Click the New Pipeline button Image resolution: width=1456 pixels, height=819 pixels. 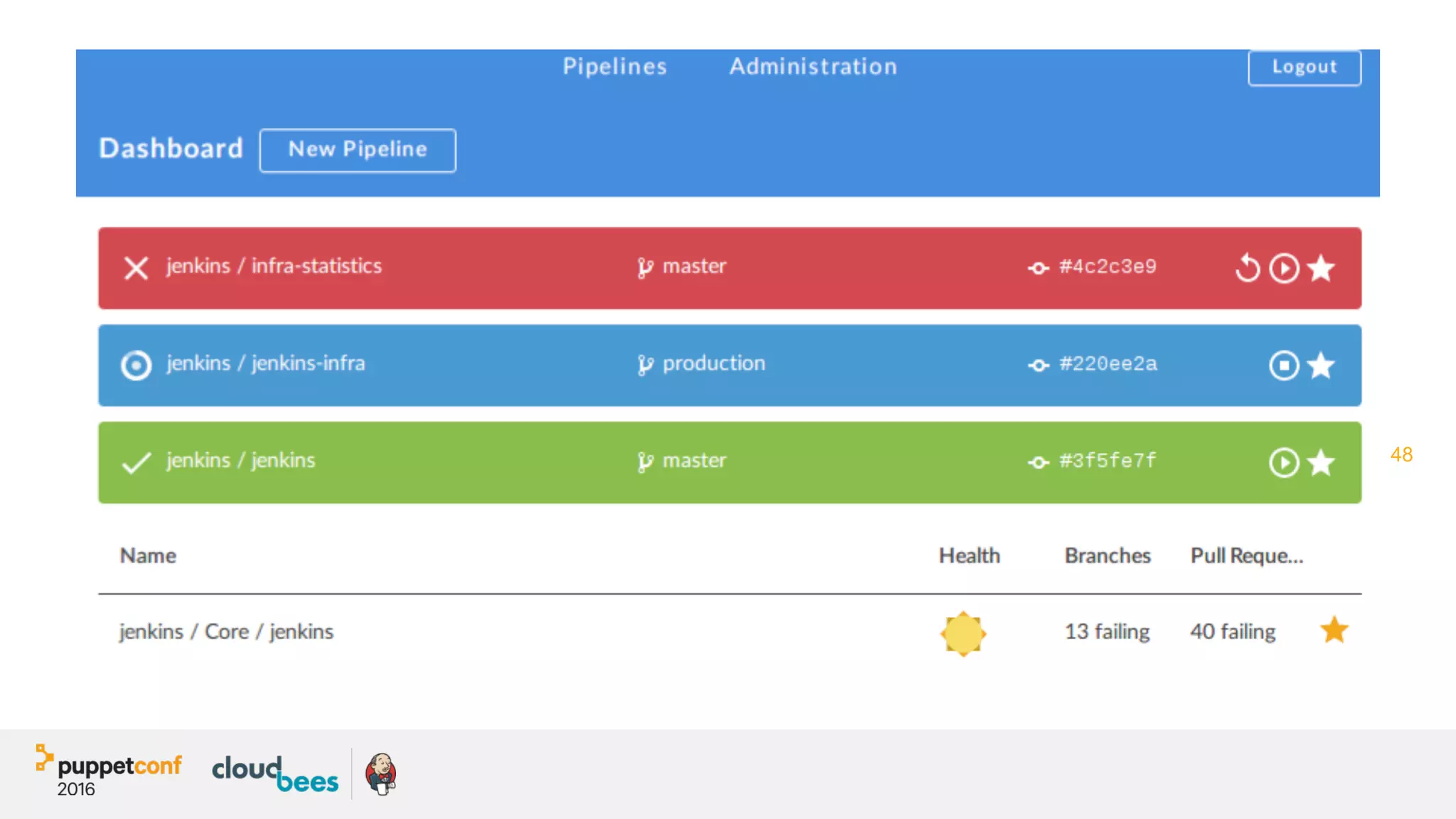(x=358, y=150)
